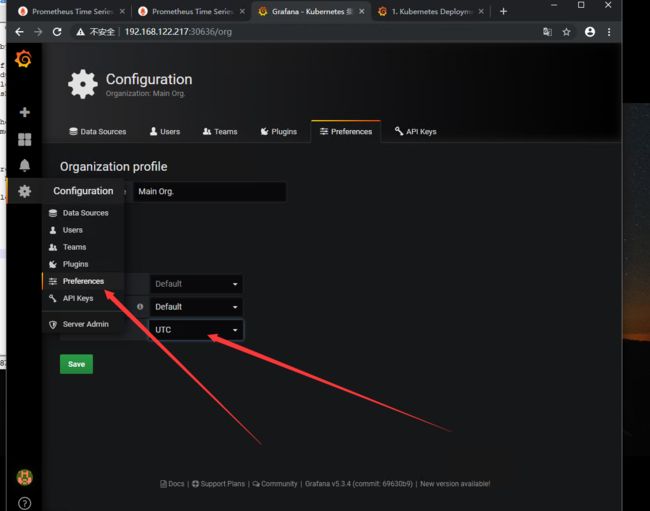
Task: Open the Alerting bell icon in sidebar
Action: point(24,165)
